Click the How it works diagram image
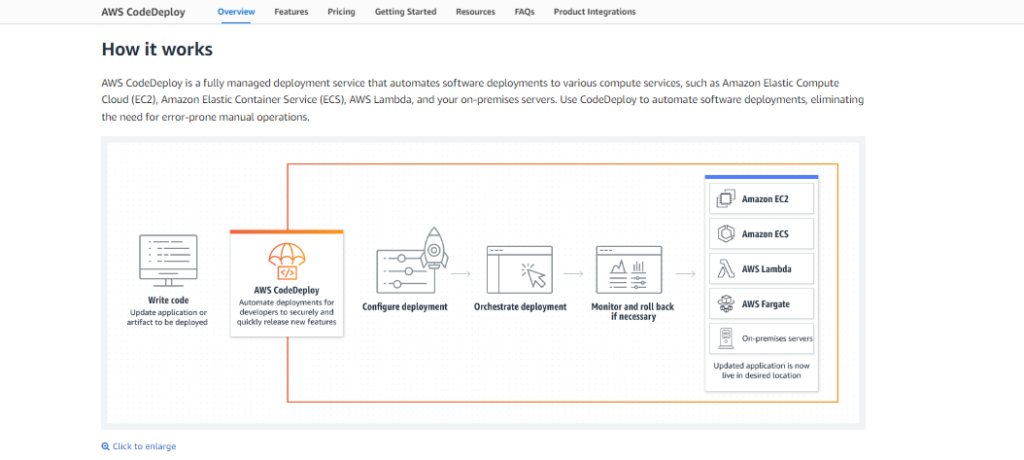This screenshot has width=1024, height=460. click(483, 283)
